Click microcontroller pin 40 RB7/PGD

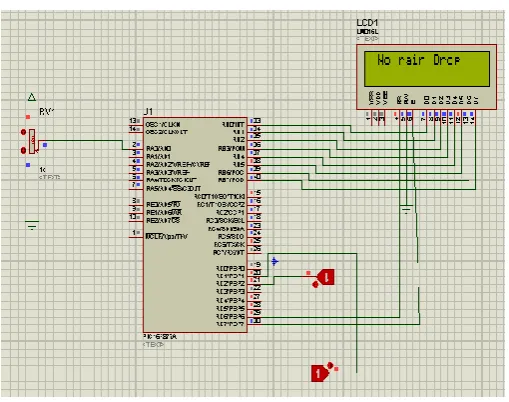tap(254, 181)
